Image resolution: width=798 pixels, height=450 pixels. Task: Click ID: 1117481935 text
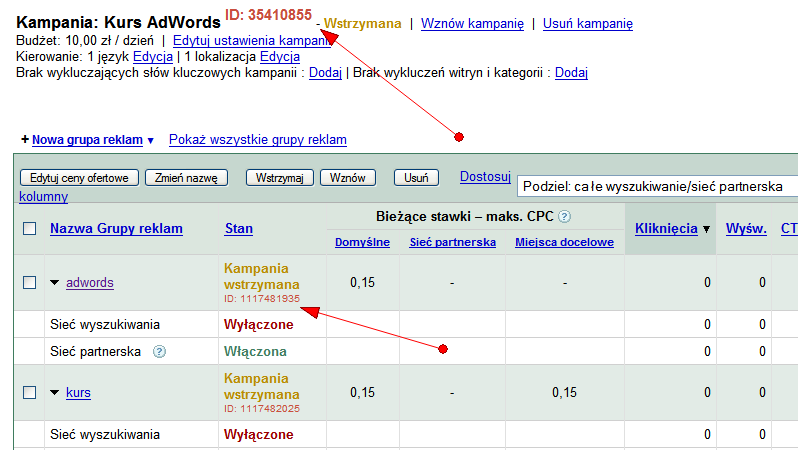(x=262, y=299)
